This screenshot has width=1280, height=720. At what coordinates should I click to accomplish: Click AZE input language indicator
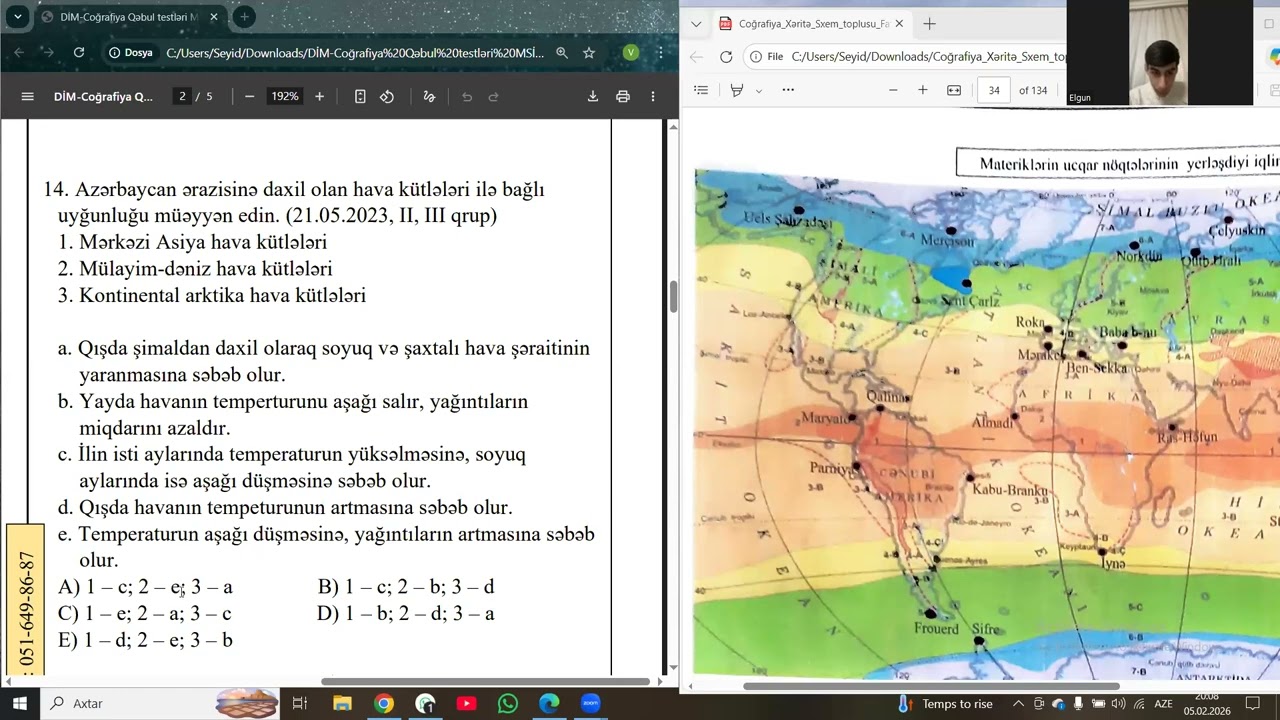pyautogui.click(x=1163, y=704)
